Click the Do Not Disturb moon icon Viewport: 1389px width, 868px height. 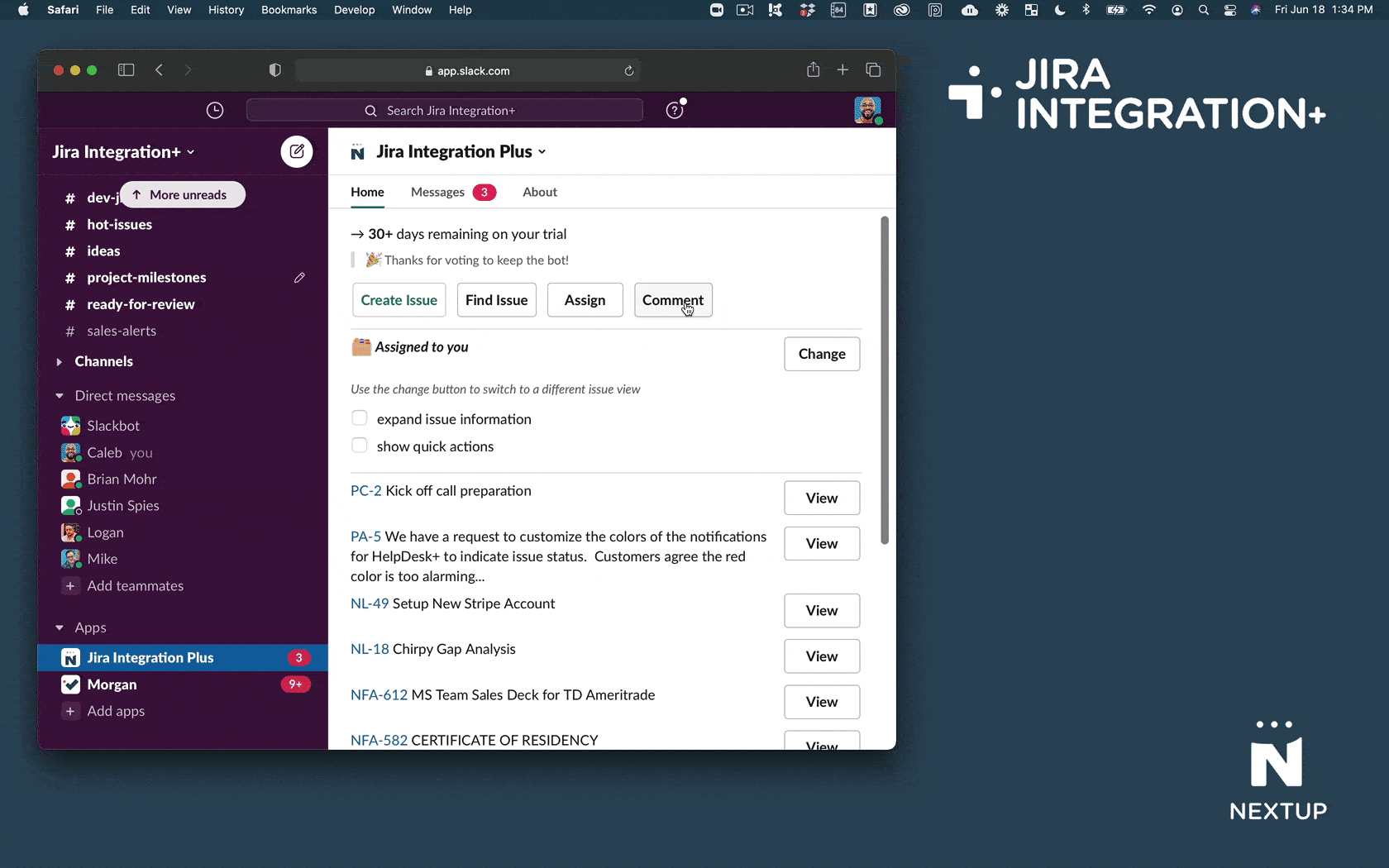[1060, 10]
